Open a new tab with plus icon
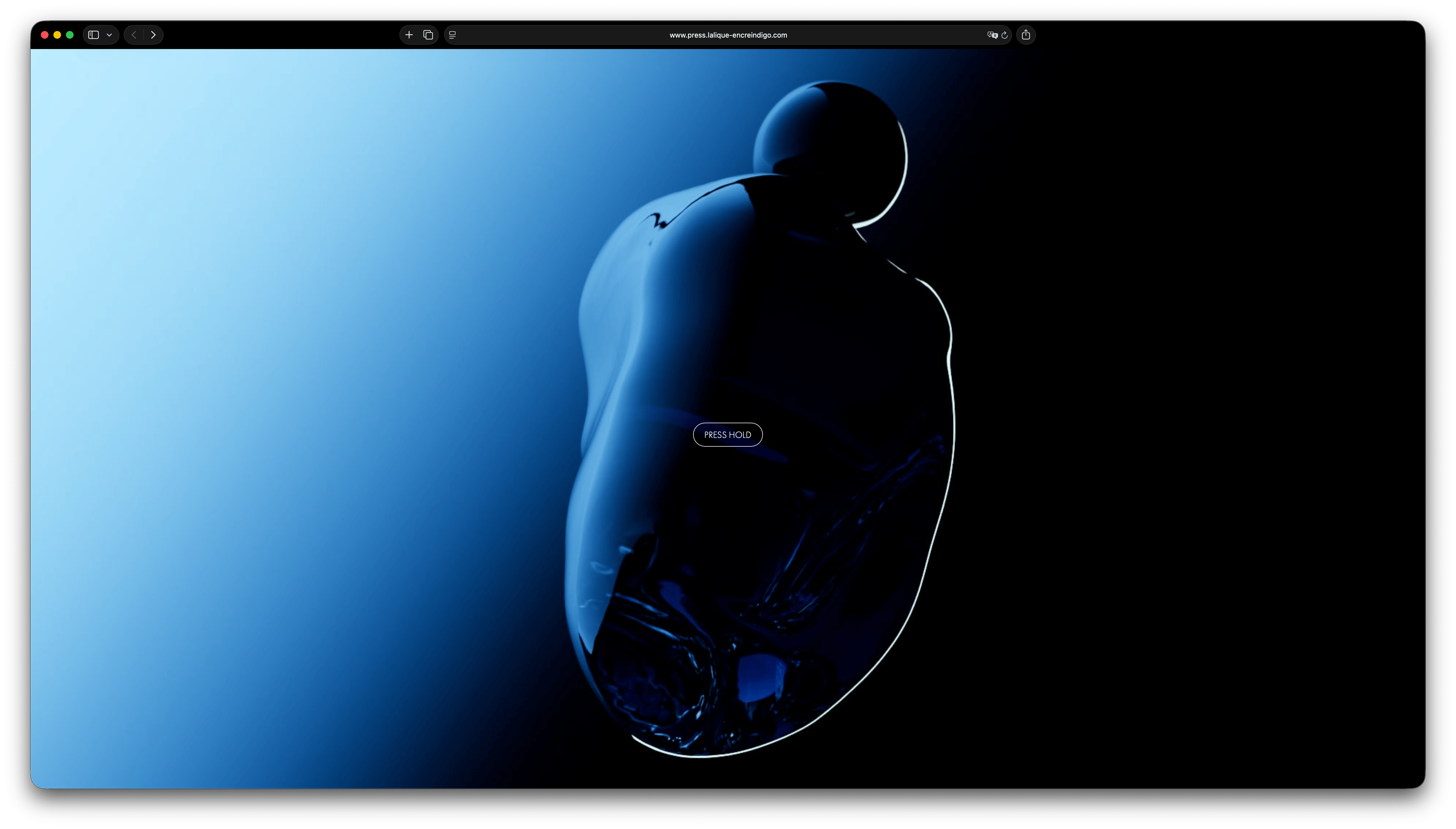The image size is (1456, 829). click(x=409, y=35)
